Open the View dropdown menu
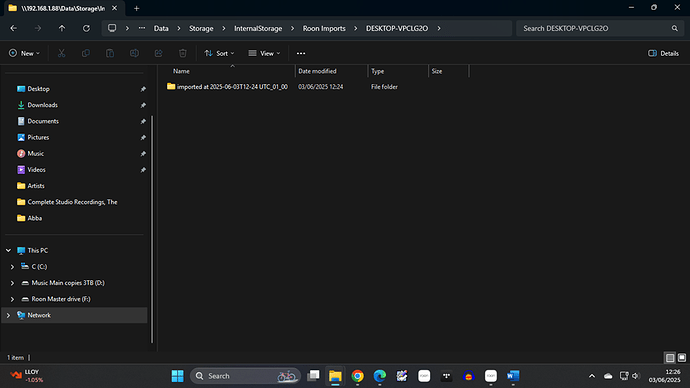 264,53
